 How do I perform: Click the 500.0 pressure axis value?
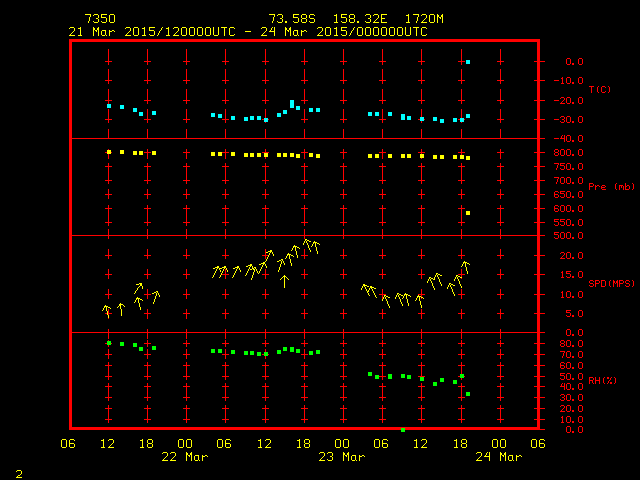point(567,236)
